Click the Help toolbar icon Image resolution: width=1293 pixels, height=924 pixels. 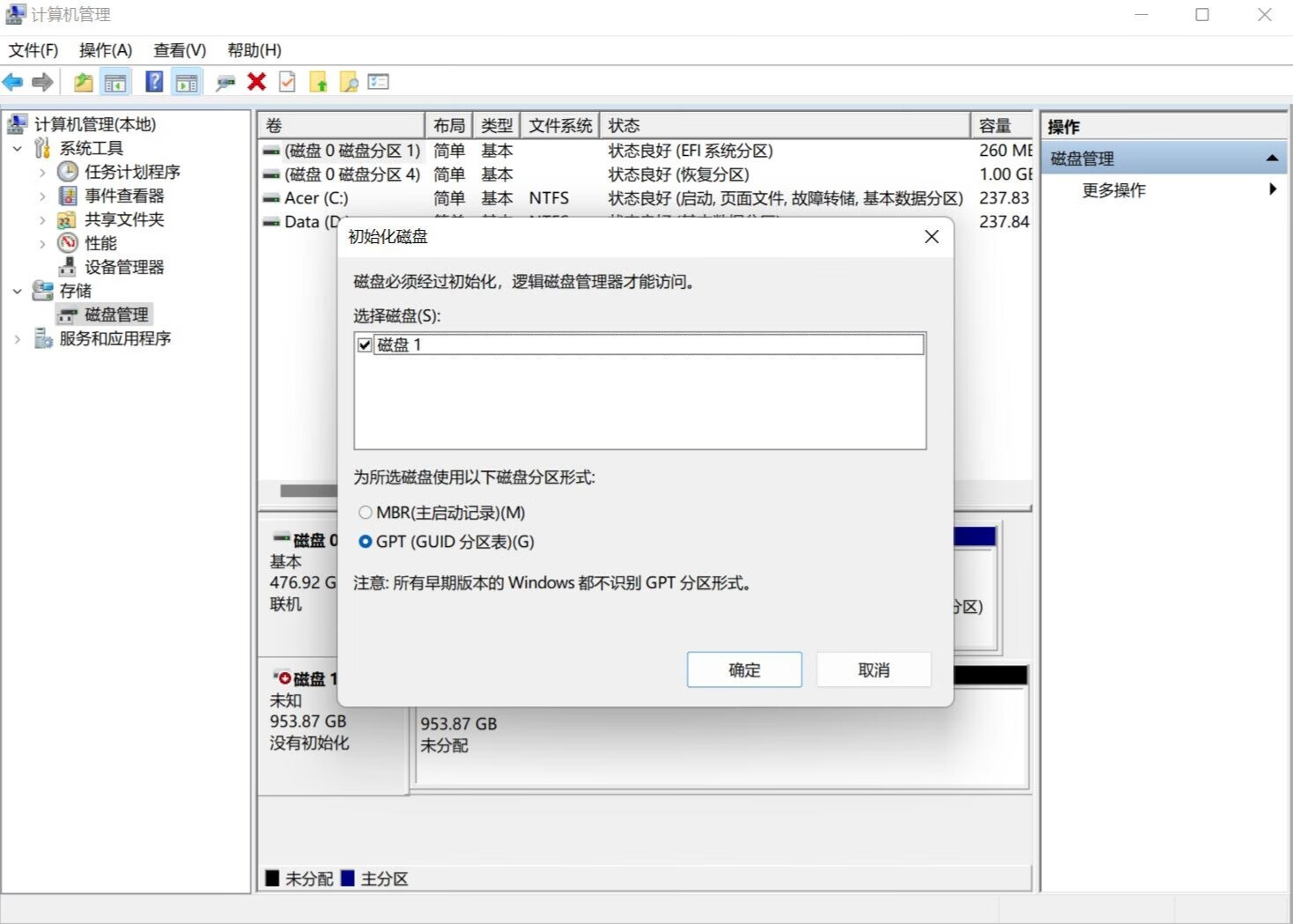coord(152,82)
